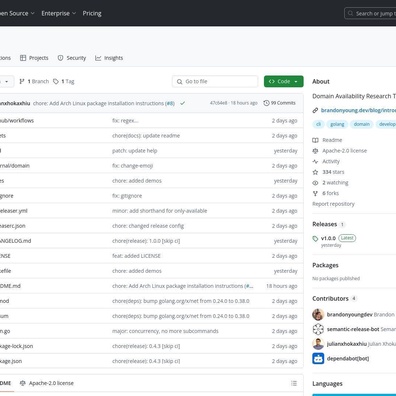Expand the Enterprise menu
Screen dimensions: 396x396
[59, 13]
